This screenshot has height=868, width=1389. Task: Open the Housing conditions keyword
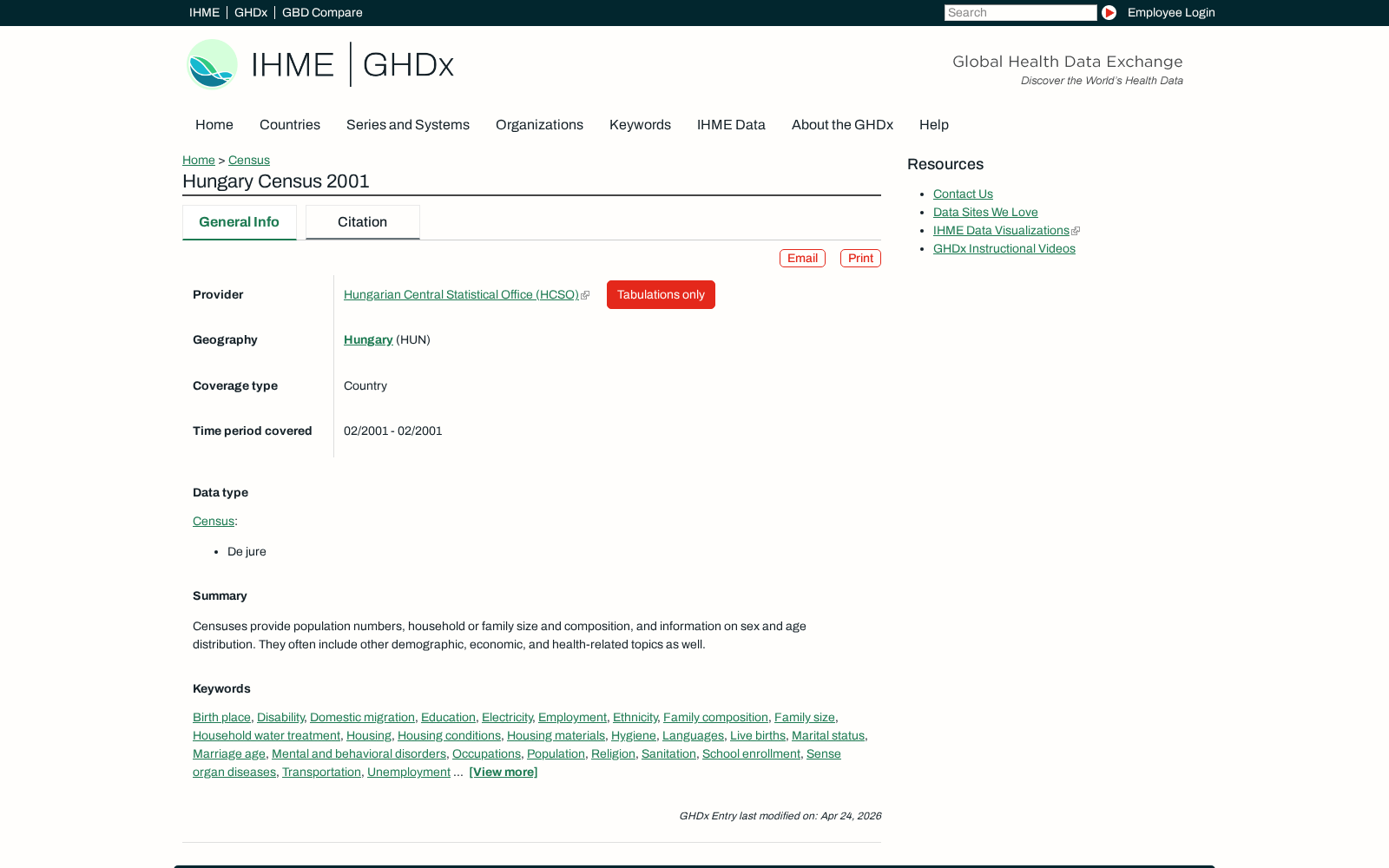click(x=449, y=736)
